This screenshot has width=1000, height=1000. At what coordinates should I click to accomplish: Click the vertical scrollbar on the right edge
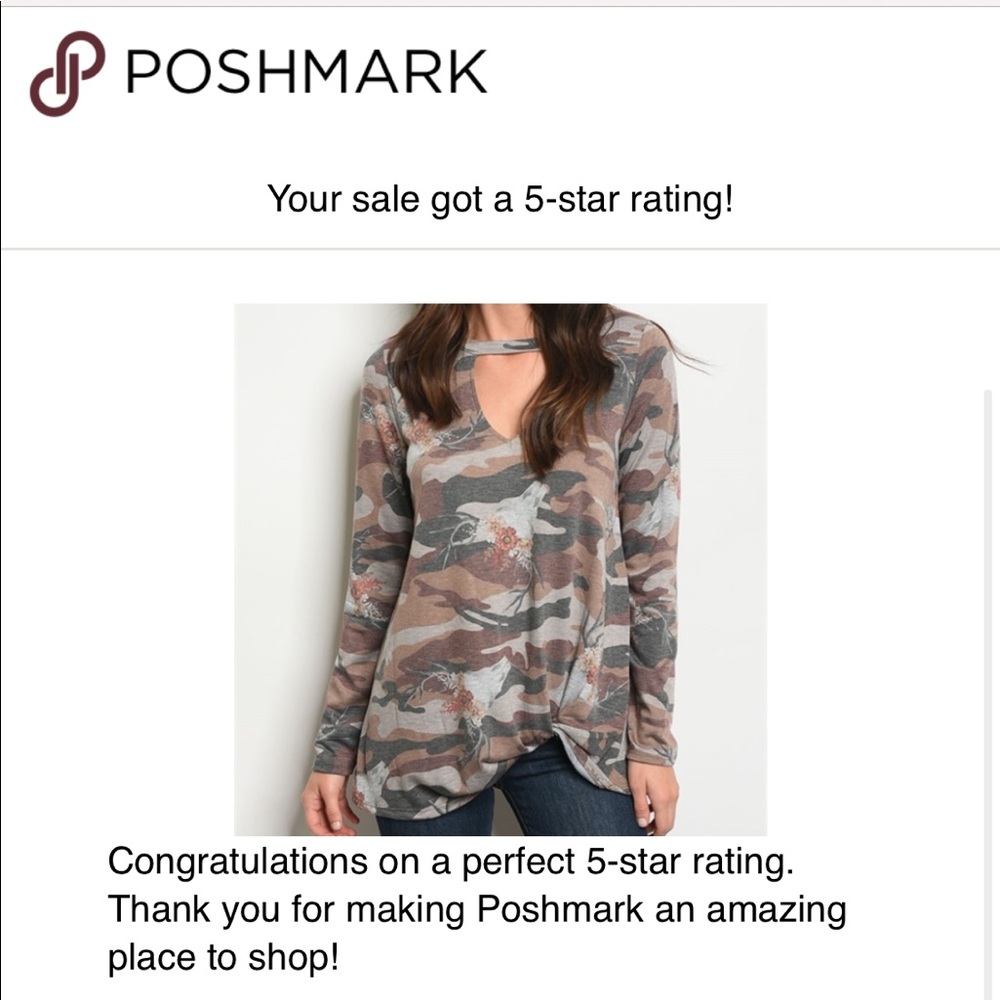[x=988, y=694]
